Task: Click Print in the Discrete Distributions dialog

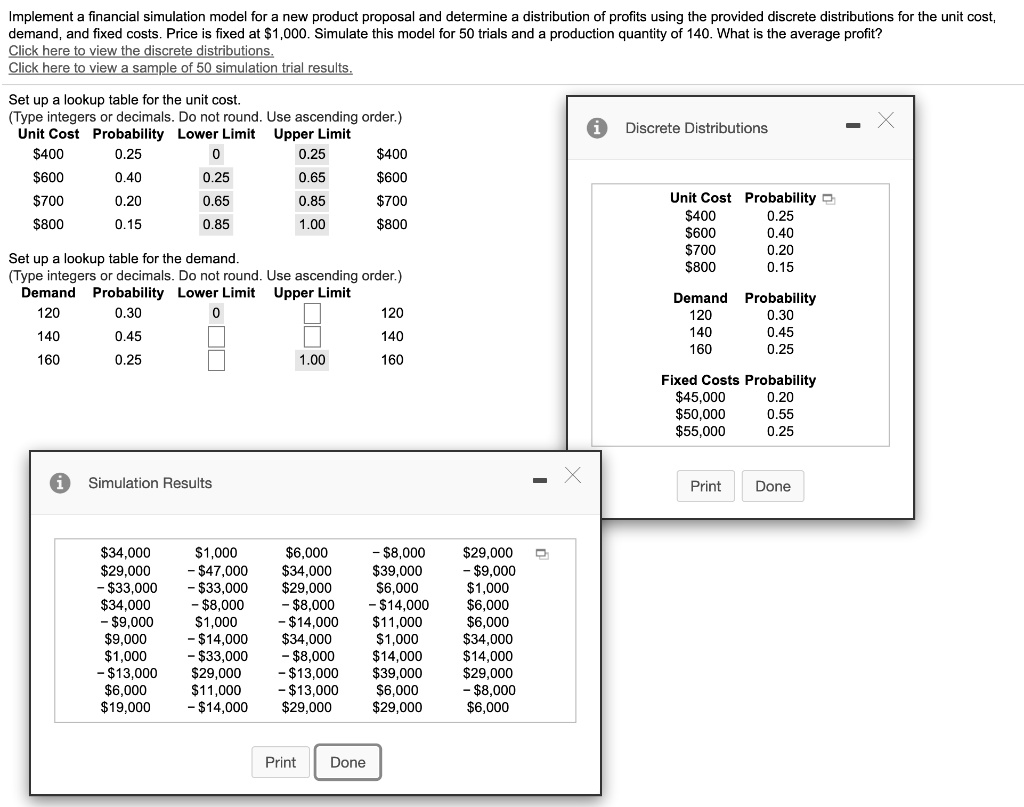Action: pos(705,486)
